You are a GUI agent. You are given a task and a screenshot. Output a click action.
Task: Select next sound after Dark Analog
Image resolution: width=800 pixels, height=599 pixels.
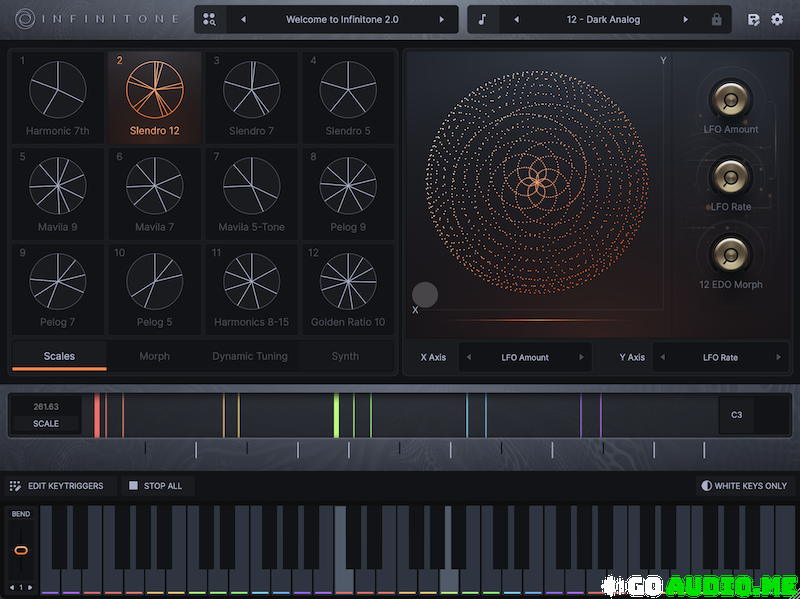click(686, 19)
